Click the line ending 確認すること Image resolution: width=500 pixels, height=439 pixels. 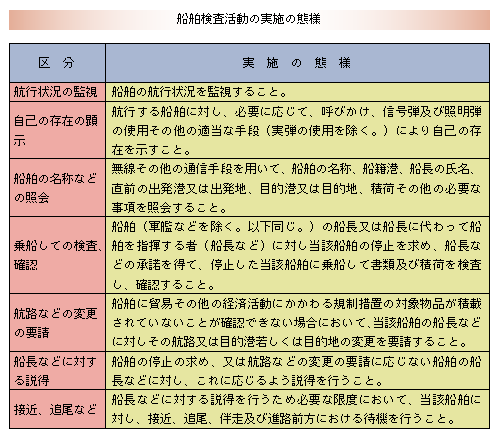click(163, 284)
